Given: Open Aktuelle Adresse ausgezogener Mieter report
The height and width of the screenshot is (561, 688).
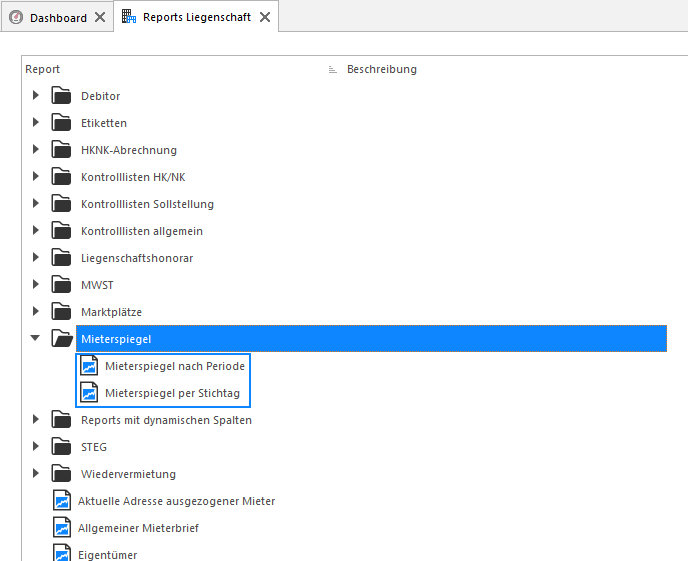Looking at the screenshot, I should point(176,501).
